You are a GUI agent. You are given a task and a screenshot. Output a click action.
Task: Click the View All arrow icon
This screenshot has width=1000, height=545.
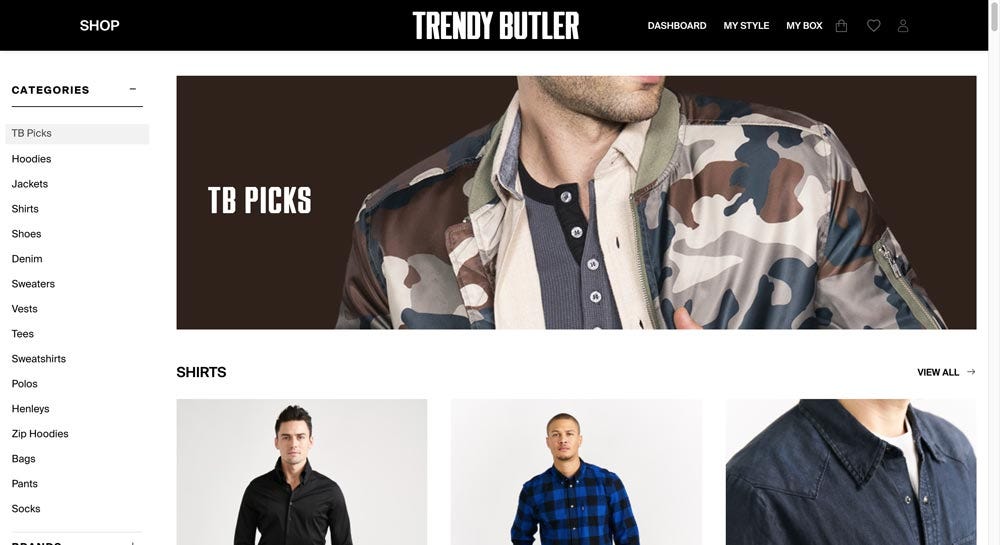(971, 372)
